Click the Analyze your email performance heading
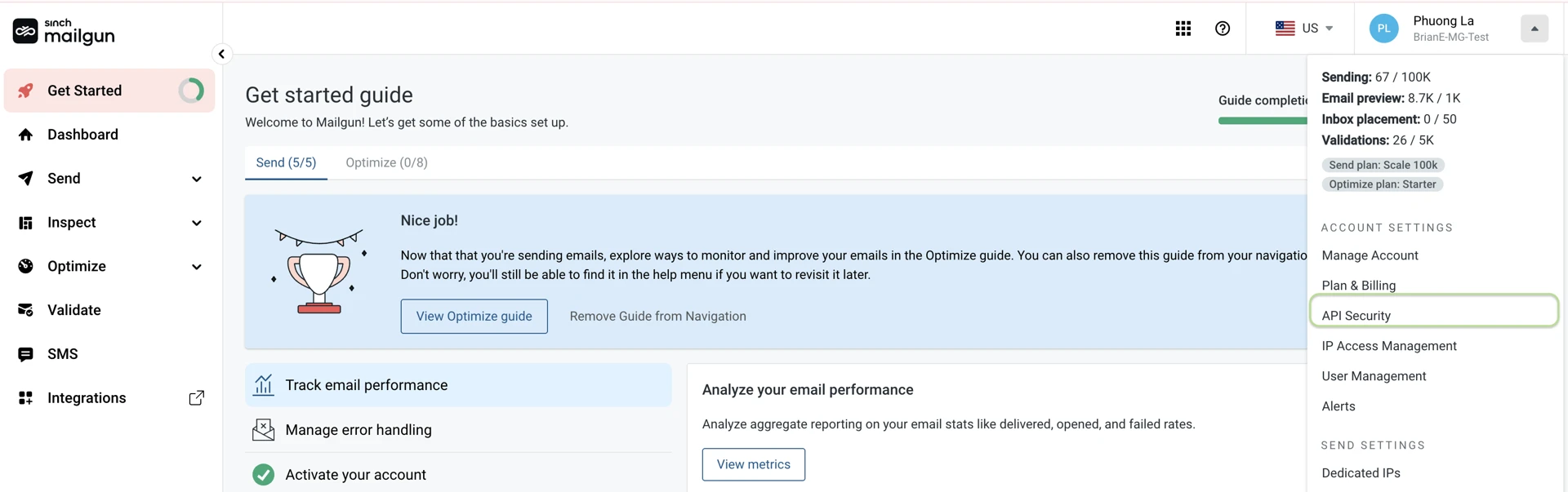The height and width of the screenshot is (492, 1568). click(808, 390)
